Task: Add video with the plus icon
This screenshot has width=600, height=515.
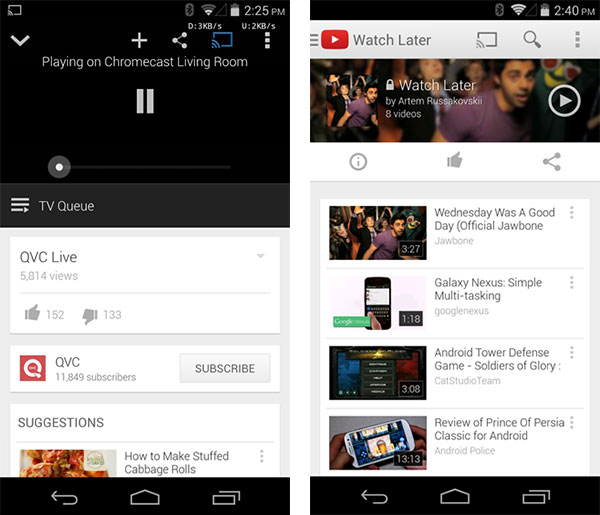Action: [x=139, y=40]
